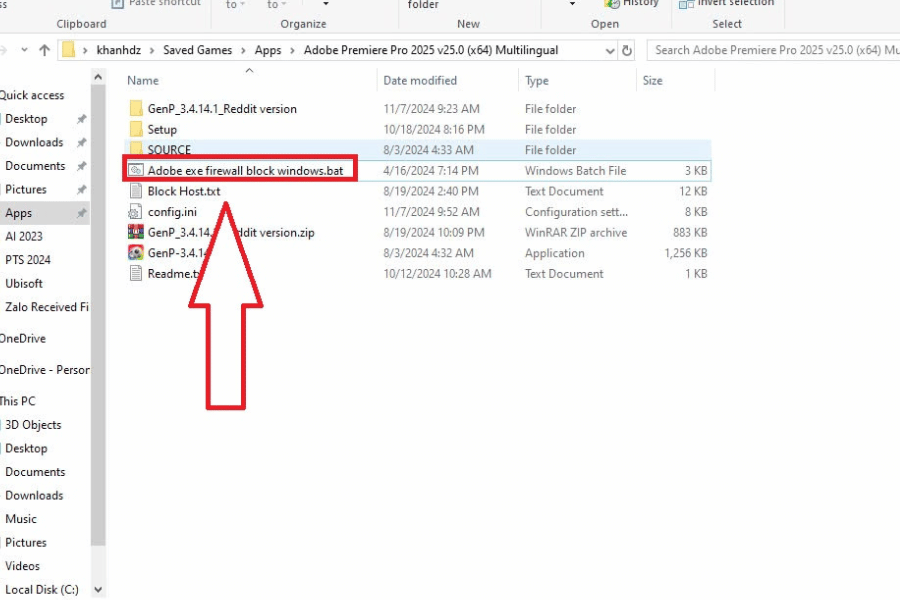
Task: Open the address bar history dropdown
Action: (x=610, y=50)
